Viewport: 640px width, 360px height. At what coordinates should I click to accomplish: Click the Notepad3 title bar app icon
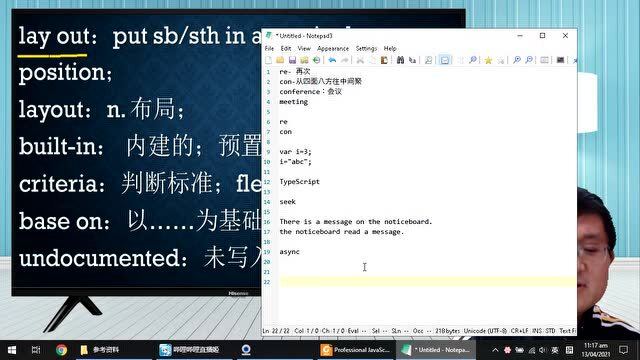tap(269, 36)
